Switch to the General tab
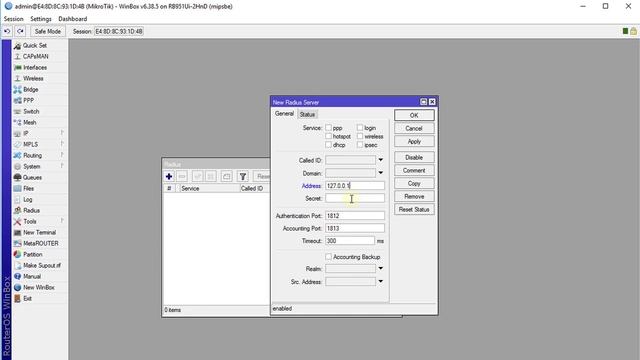Viewport: 640px width, 360px height. click(284, 114)
